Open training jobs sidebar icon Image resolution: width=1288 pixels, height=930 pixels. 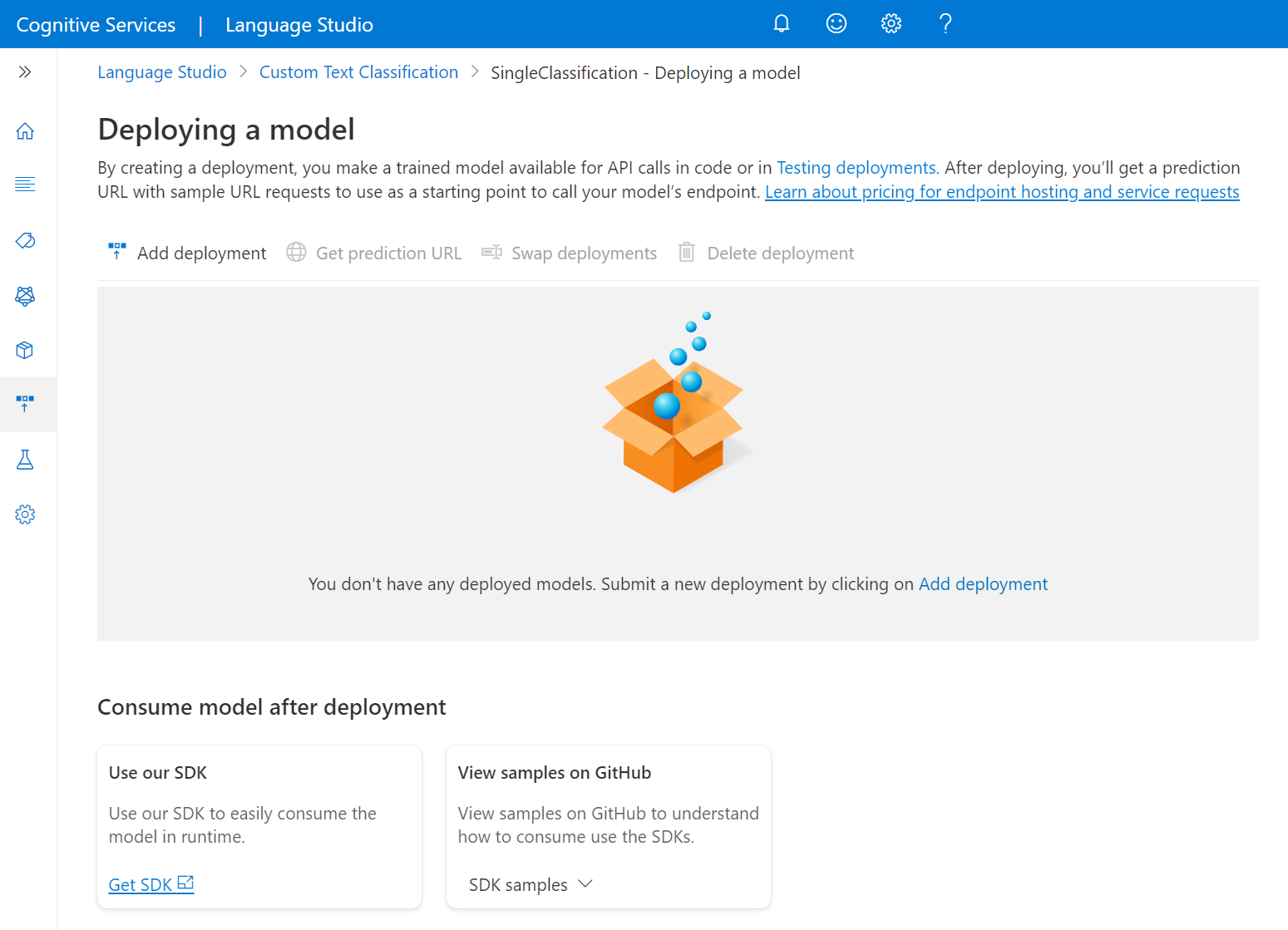point(25,296)
